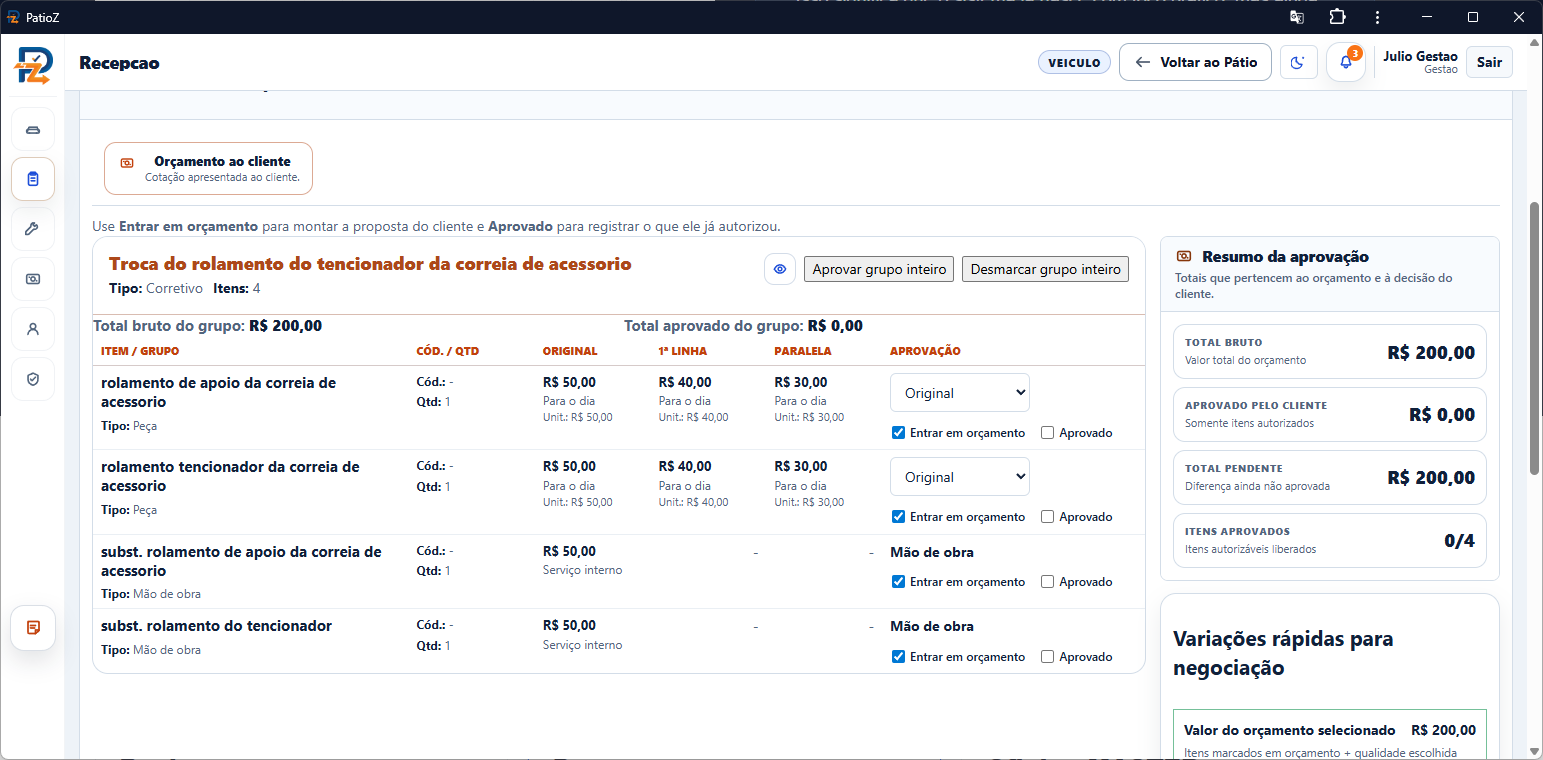Open notifications bell with 3 badge

click(x=1346, y=62)
